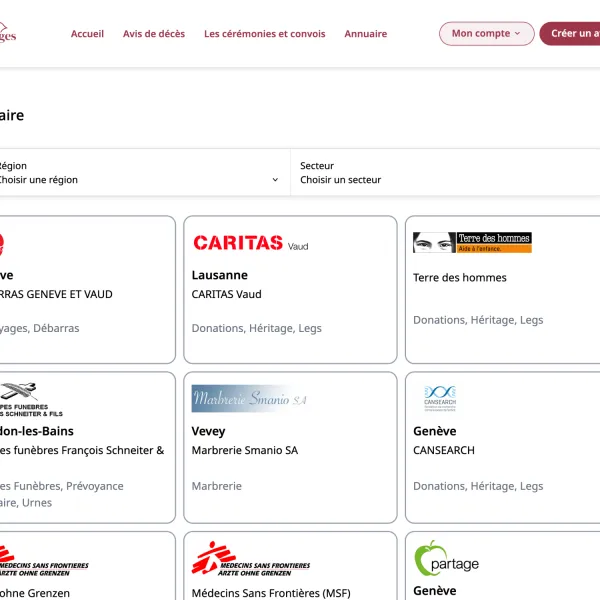Click the CANSEARCH logo icon

[x=440, y=398]
